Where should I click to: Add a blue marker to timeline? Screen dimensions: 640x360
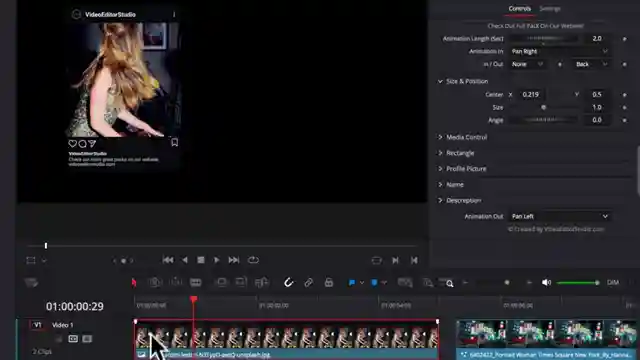tap(374, 282)
